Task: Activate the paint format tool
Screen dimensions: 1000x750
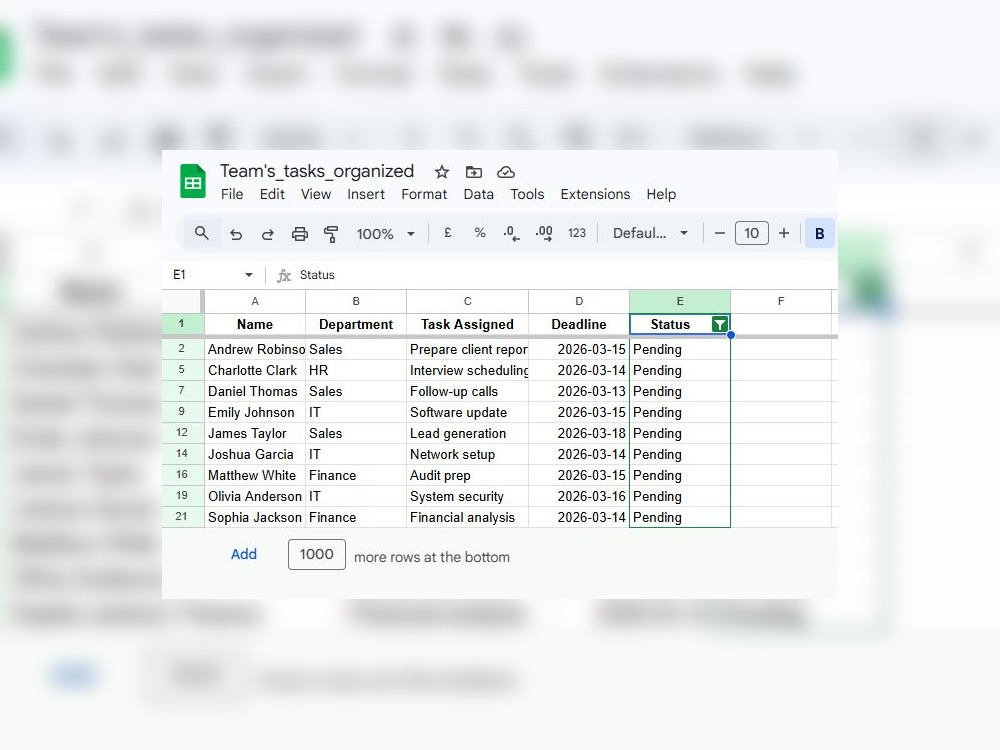Action: (331, 234)
